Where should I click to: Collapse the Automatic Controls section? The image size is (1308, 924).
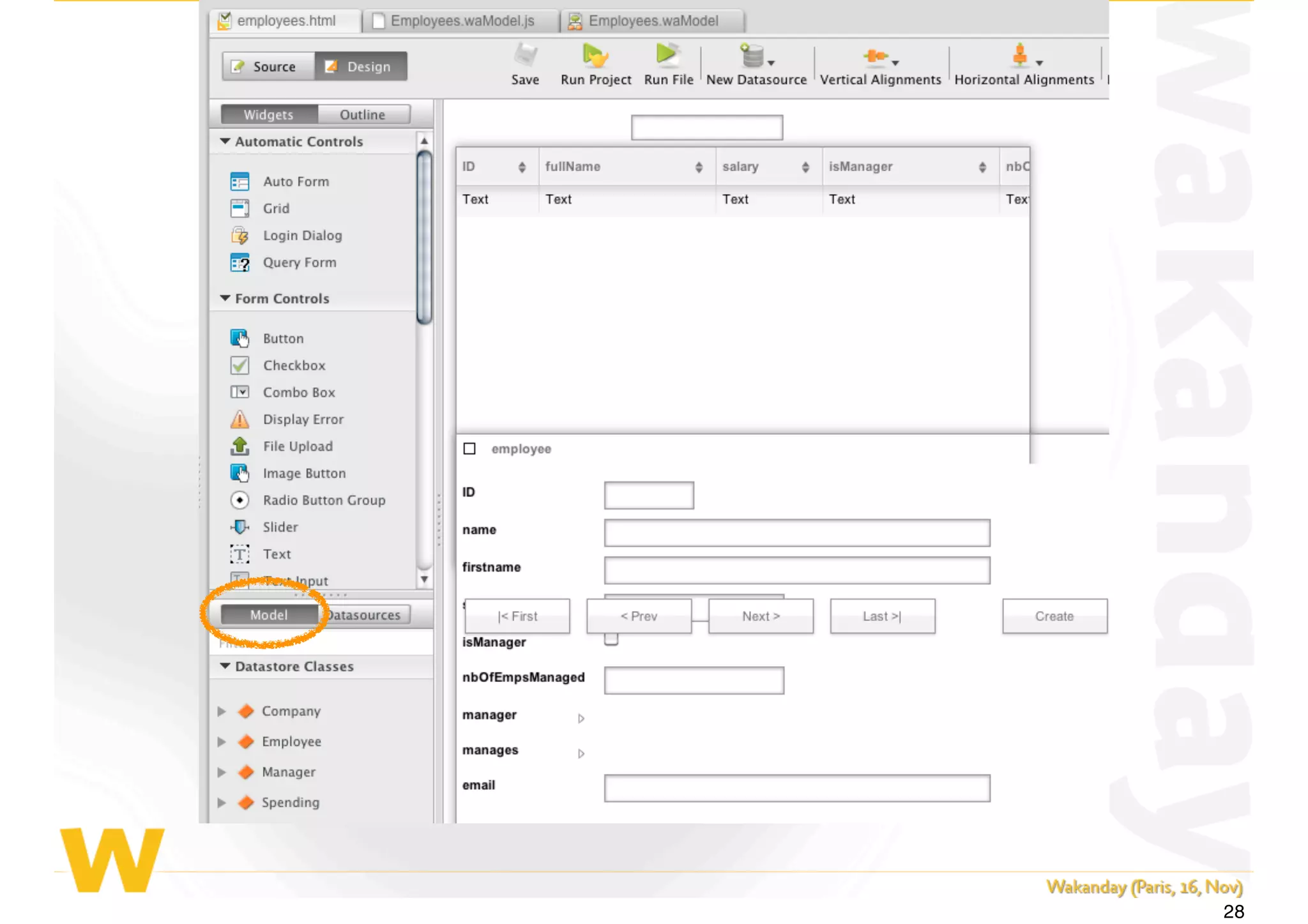click(225, 141)
